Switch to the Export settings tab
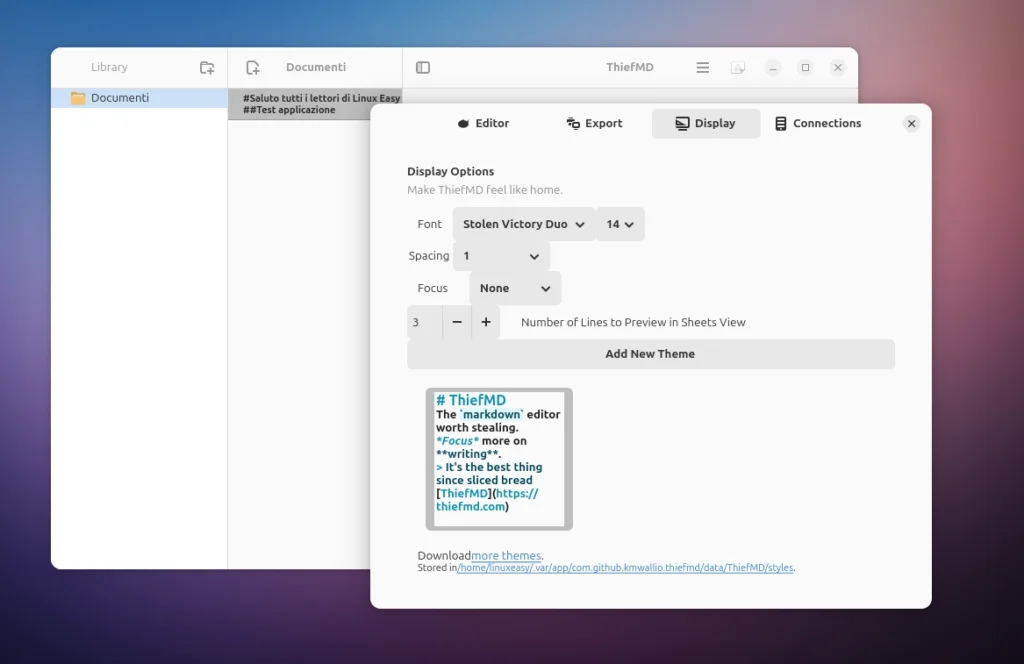This screenshot has width=1024, height=664. (594, 123)
